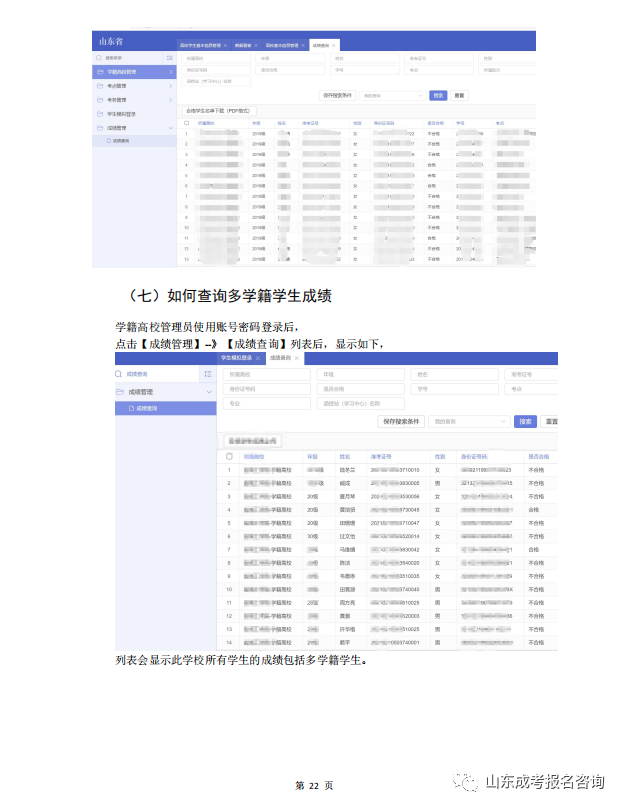Click 身份证号码 input in second screenshot
The height and width of the screenshot is (809, 624).
point(266,389)
